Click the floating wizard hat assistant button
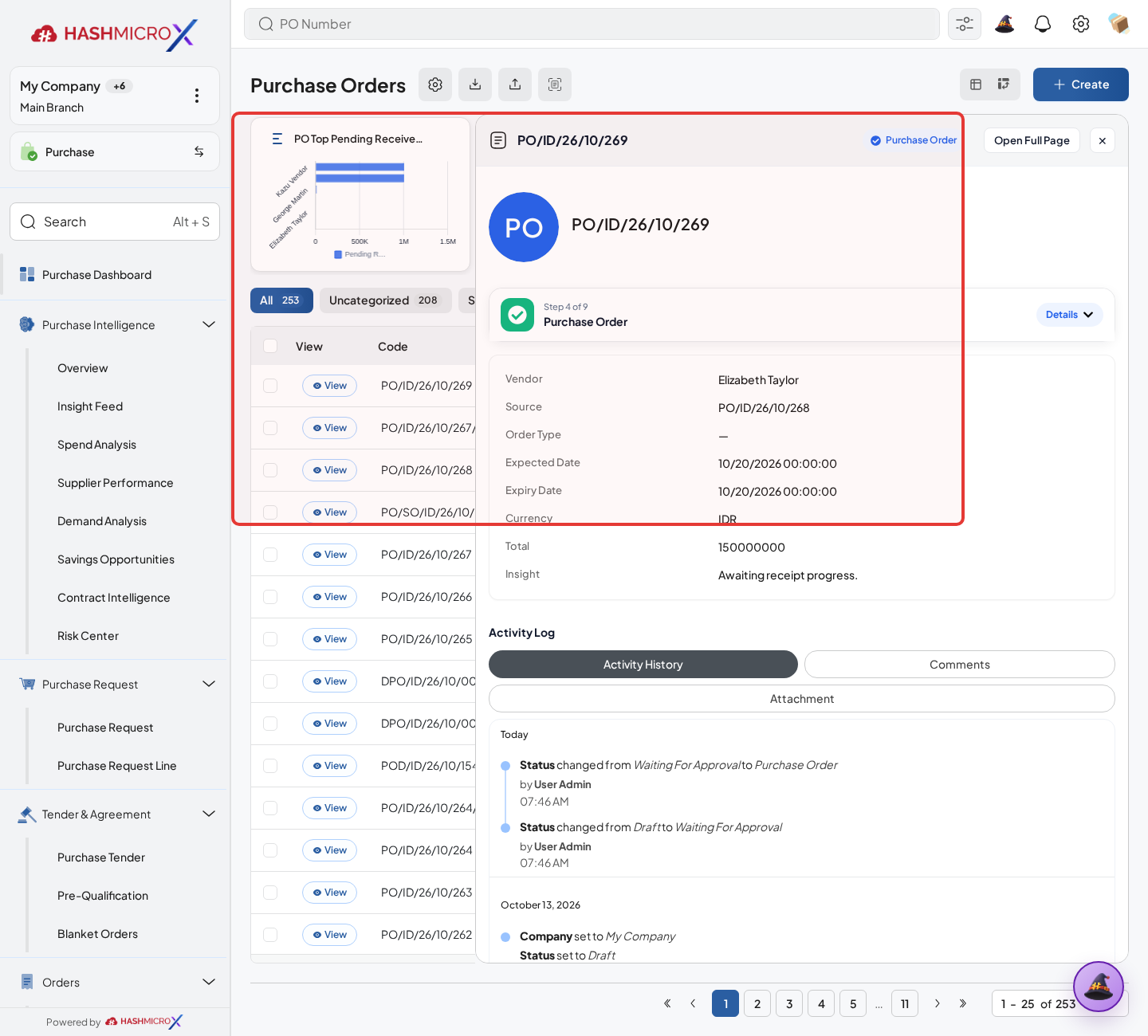This screenshot has width=1148, height=1036. click(x=1099, y=987)
